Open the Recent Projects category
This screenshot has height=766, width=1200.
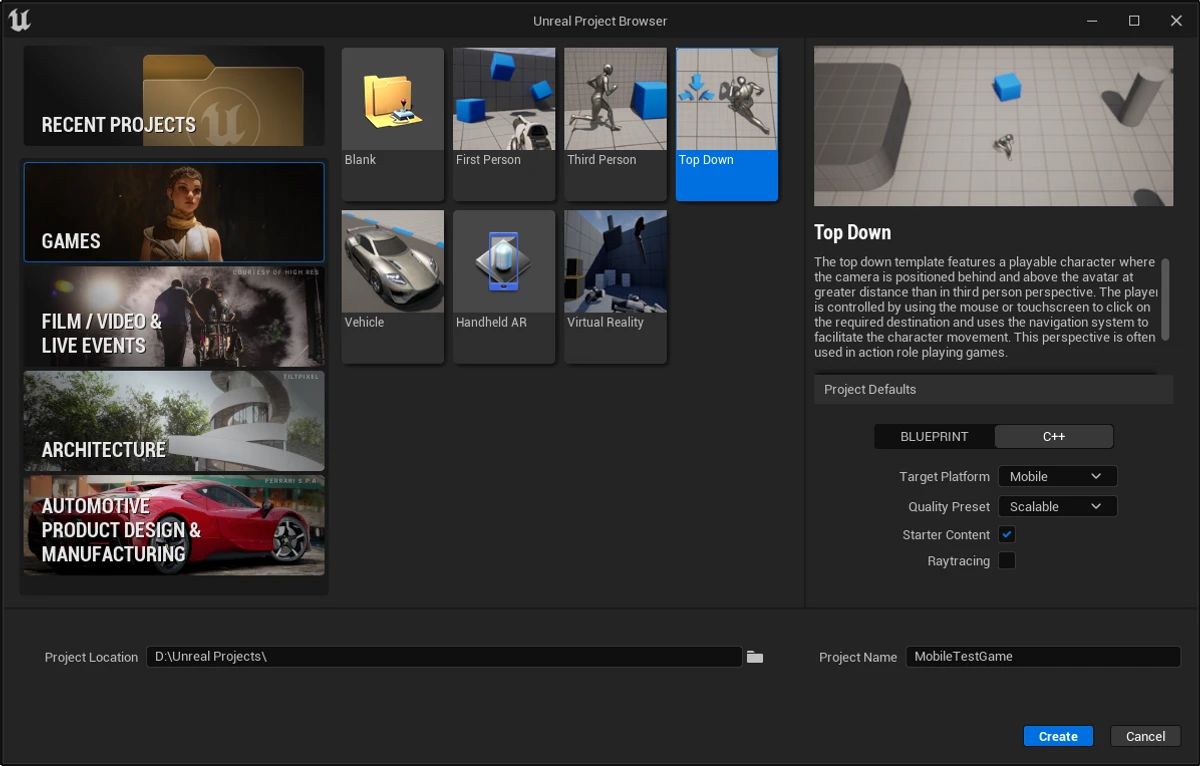tap(174, 96)
